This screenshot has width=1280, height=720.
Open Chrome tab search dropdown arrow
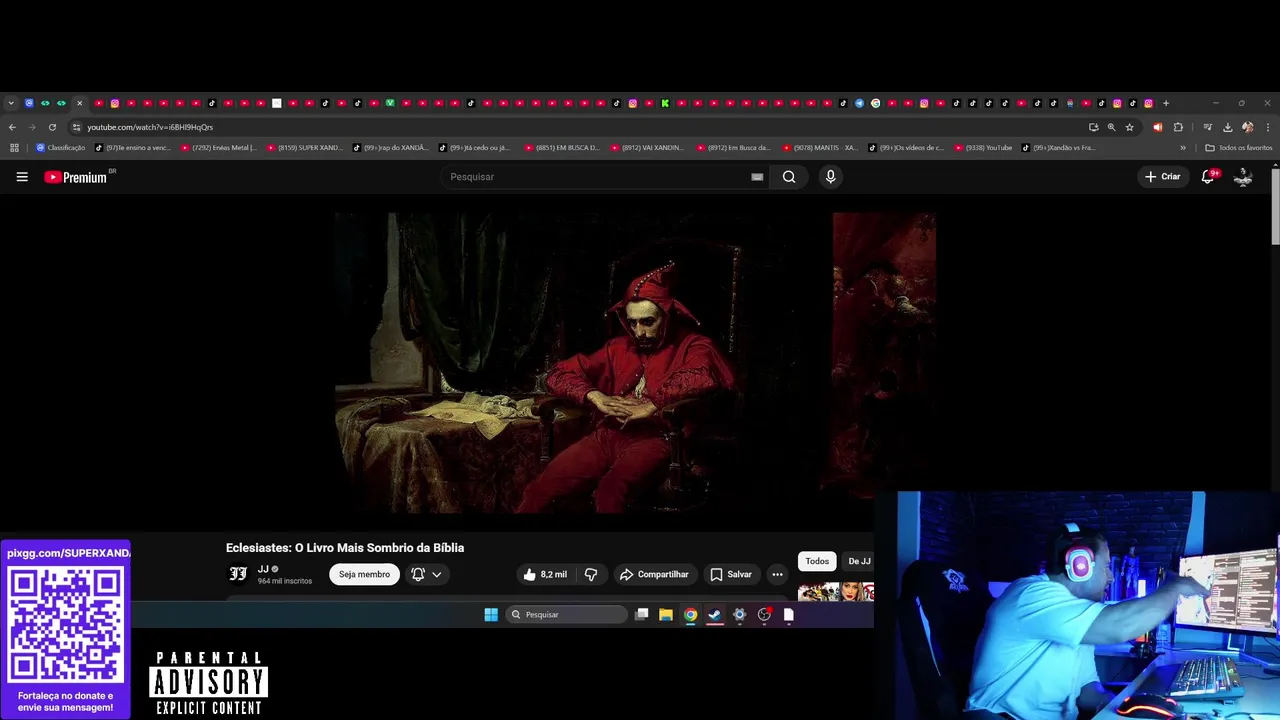coord(11,103)
